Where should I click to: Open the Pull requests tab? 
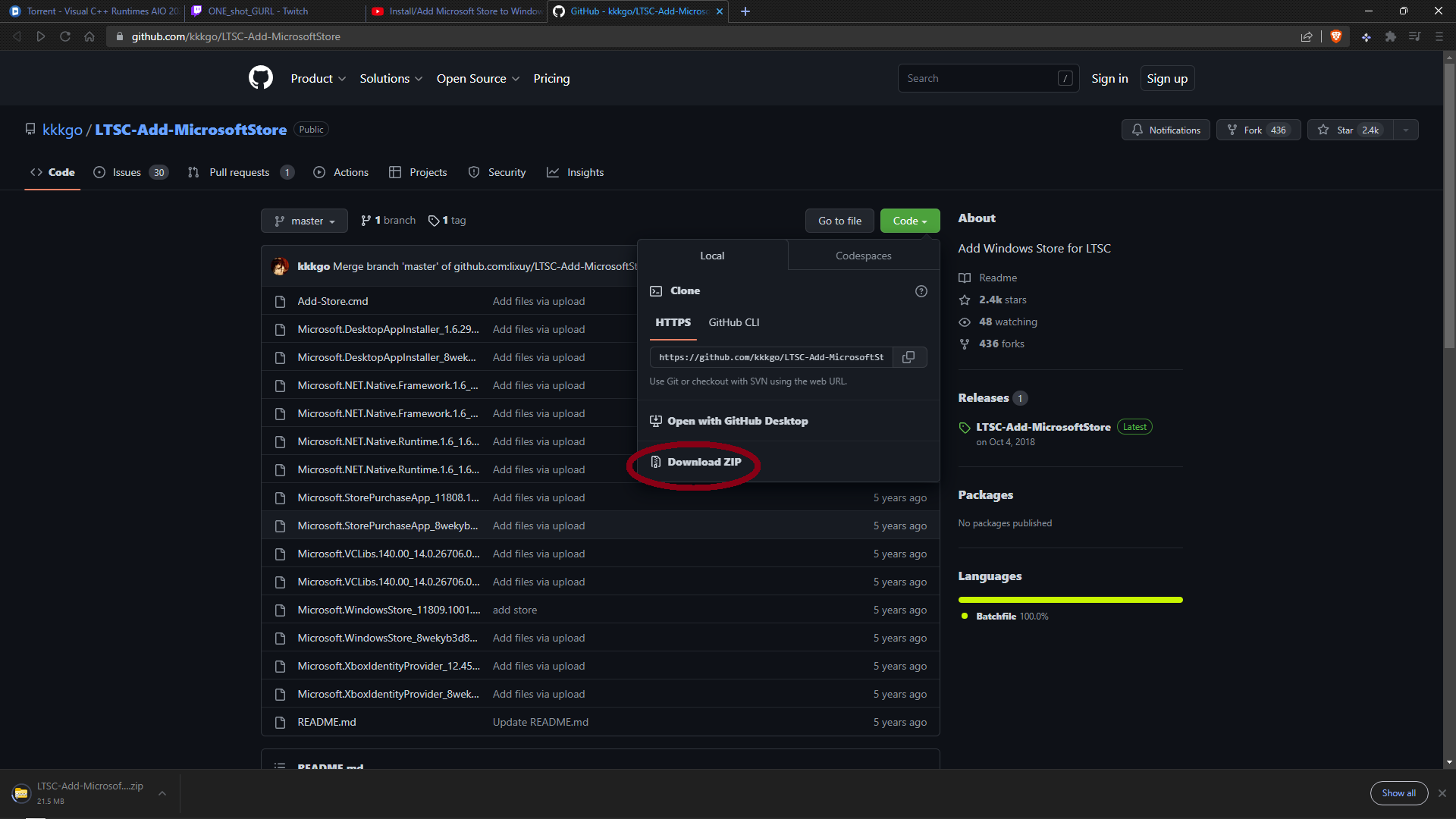(240, 173)
